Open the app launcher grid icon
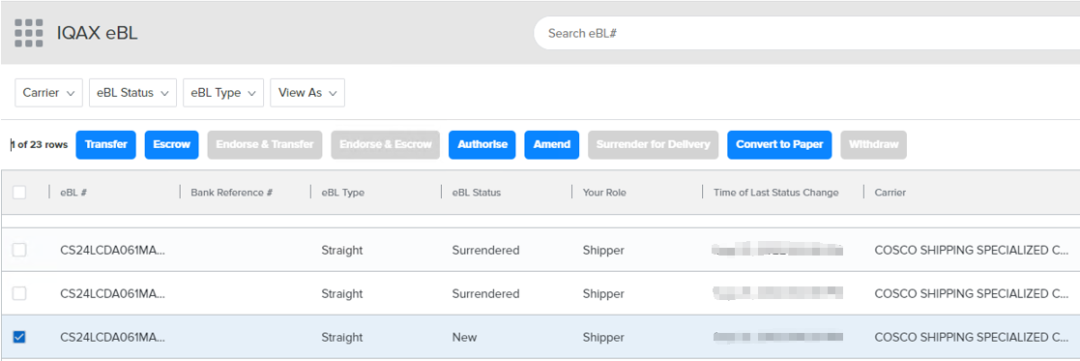 pyautogui.click(x=29, y=33)
